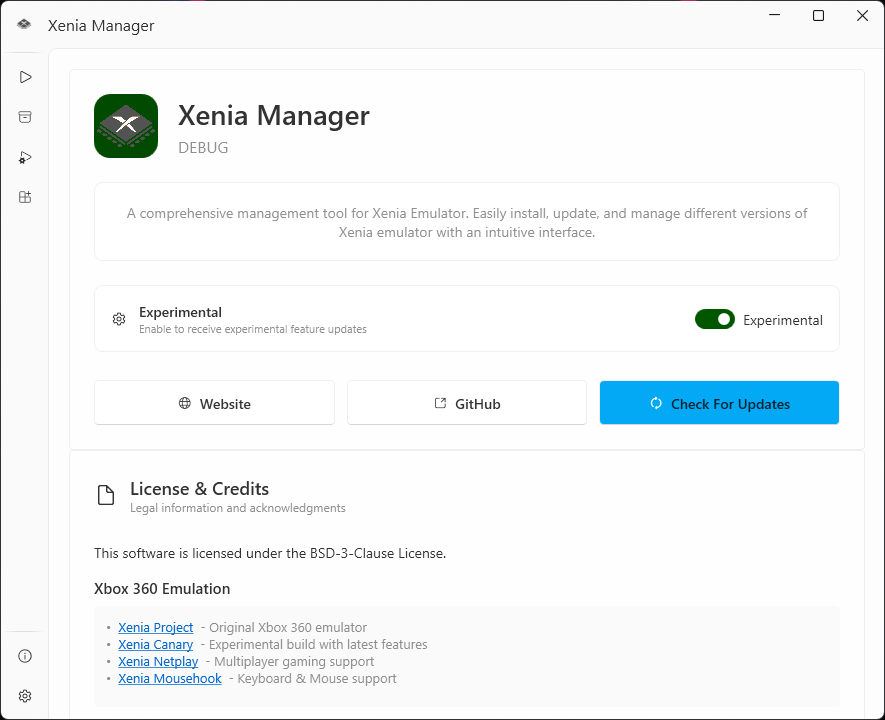Click the gear icon beside Experimental
Viewport: 885px width, 720px height.
tap(119, 319)
